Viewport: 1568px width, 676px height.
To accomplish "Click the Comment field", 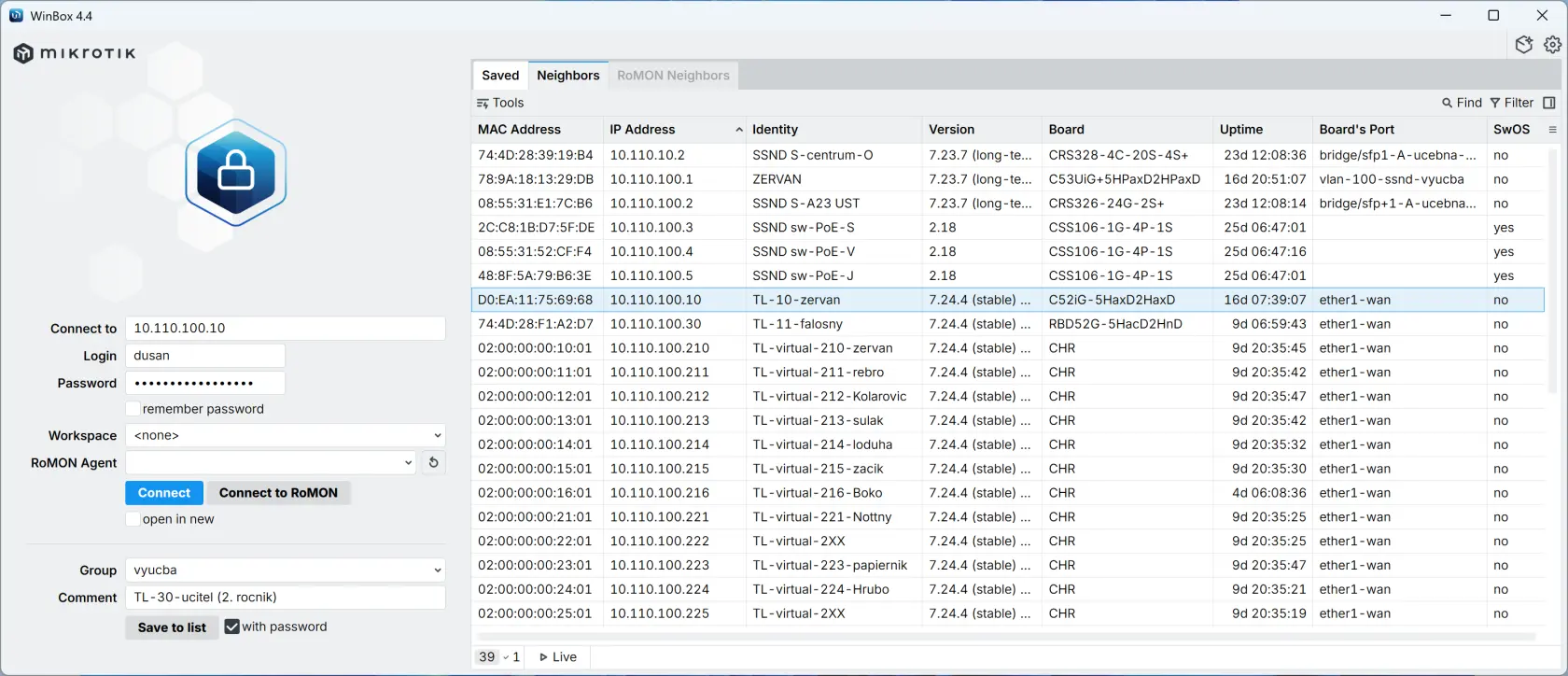I will (286, 598).
